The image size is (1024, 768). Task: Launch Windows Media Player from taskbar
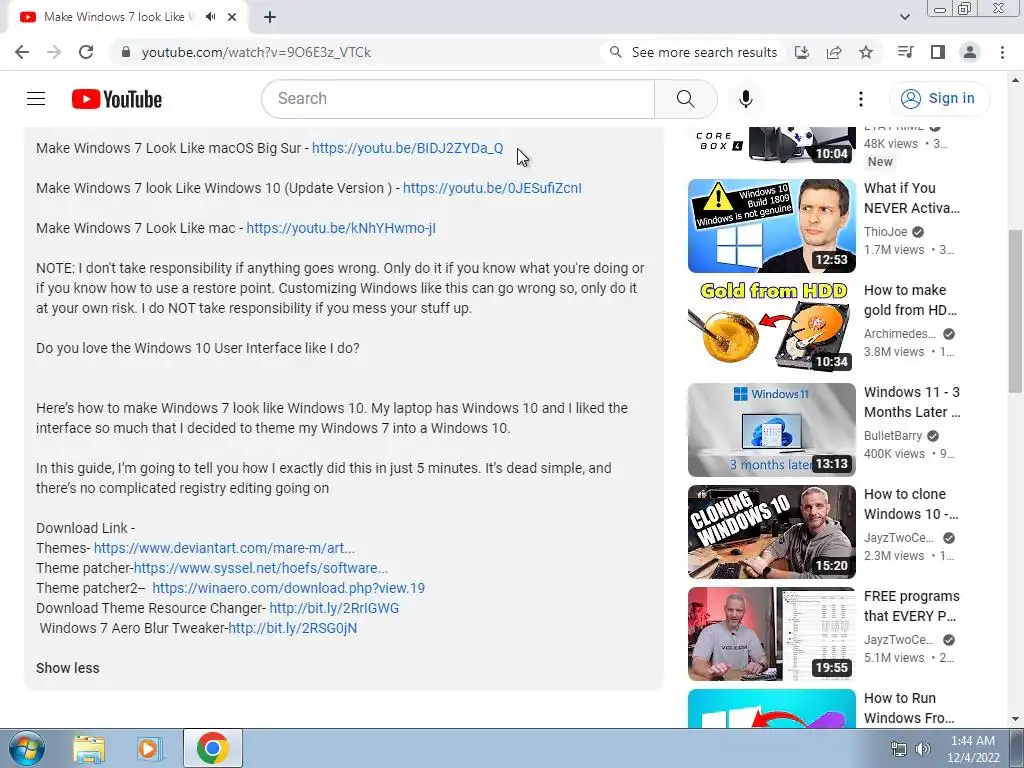(x=150, y=748)
